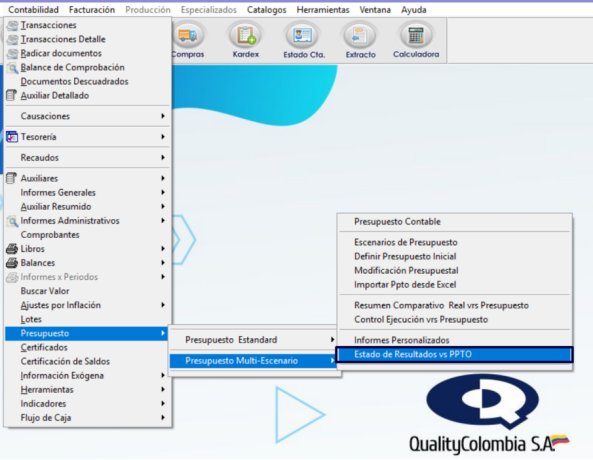Expand the Información Exógena submenu arrow

[163, 375]
